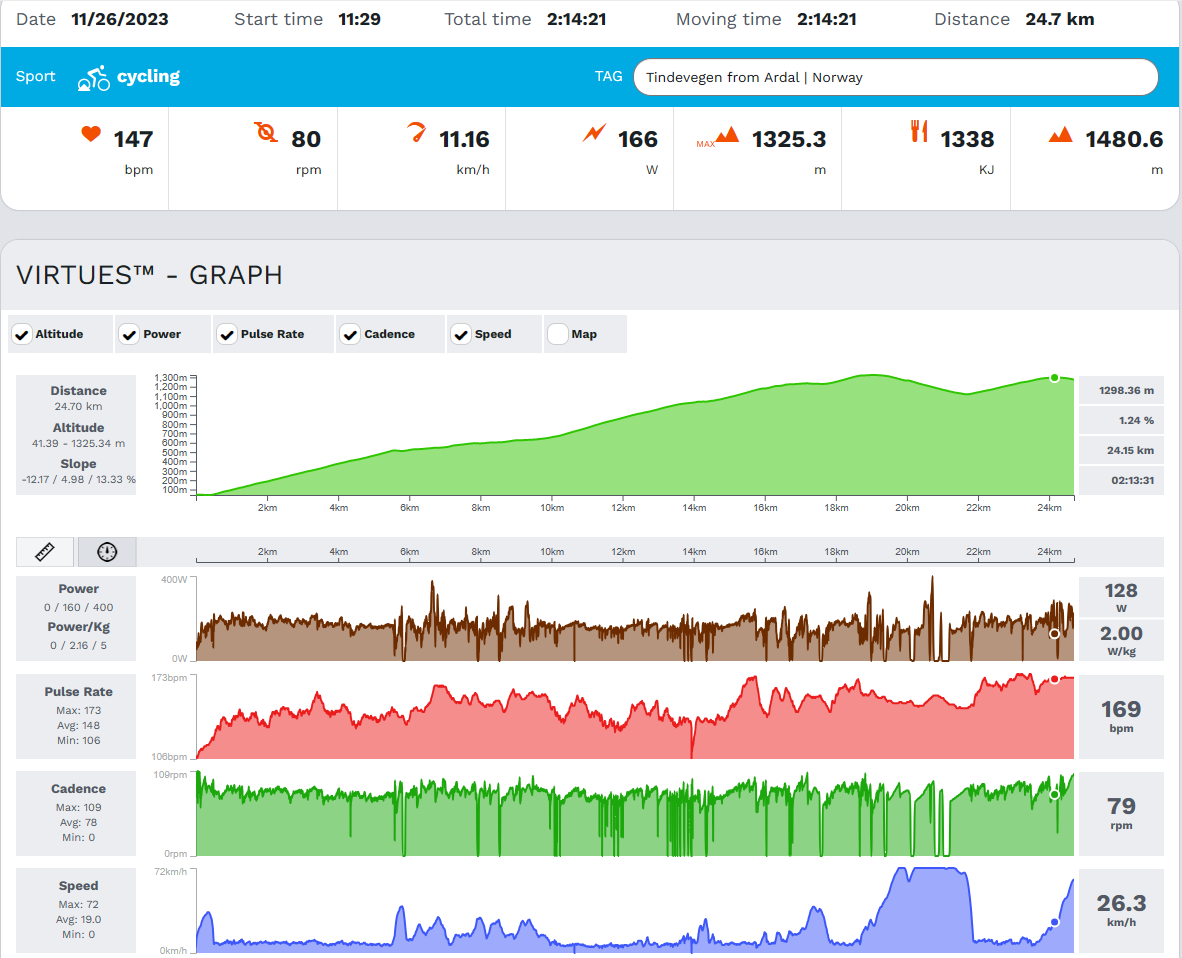Image resolution: width=1182 pixels, height=958 pixels.
Task: Click the TAG input field
Action: pyautogui.click(x=895, y=77)
